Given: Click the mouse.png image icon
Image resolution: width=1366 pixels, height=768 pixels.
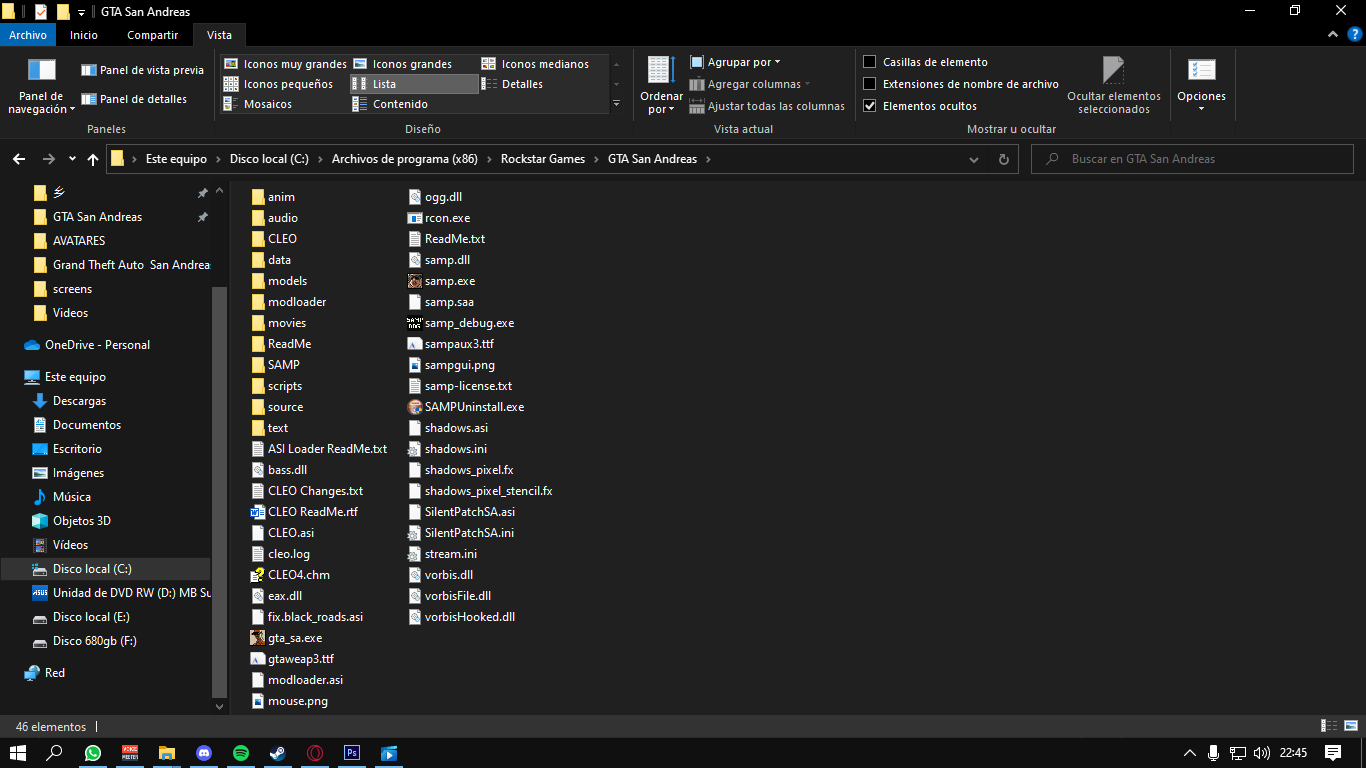Looking at the screenshot, I should 258,701.
